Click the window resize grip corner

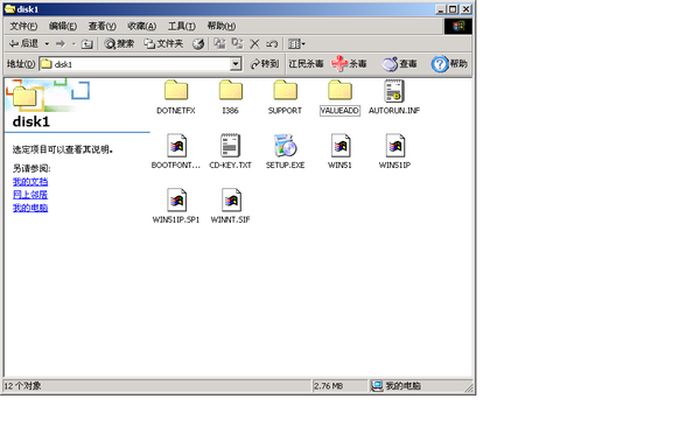pyautogui.click(x=469, y=388)
